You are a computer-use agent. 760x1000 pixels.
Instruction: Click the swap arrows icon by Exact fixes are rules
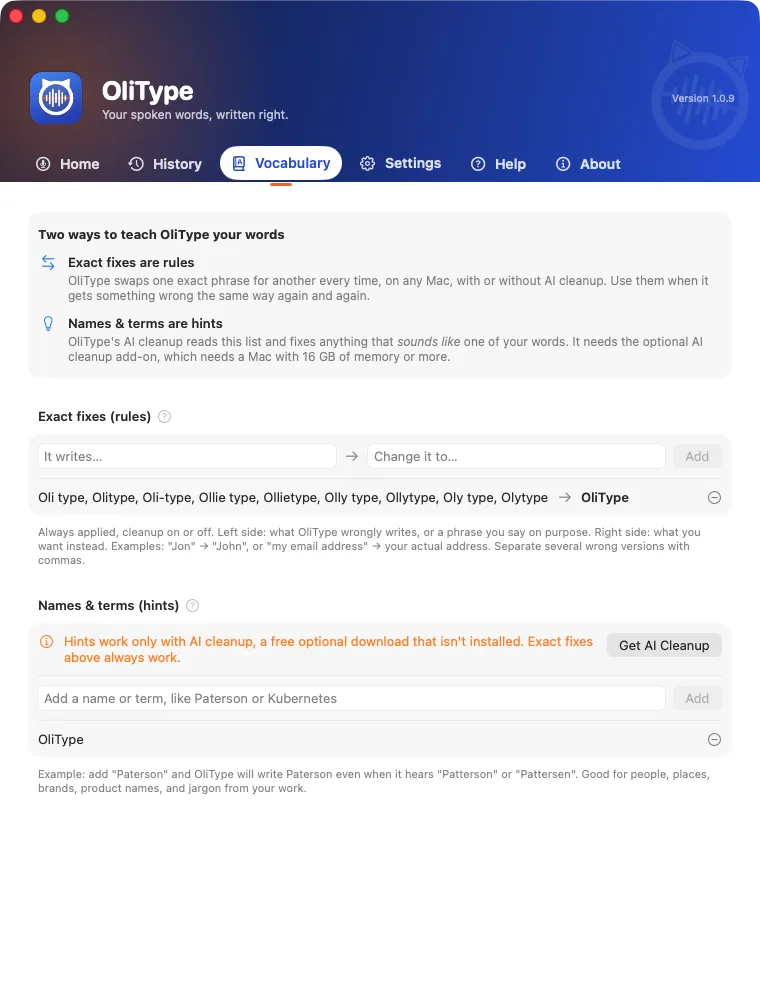point(48,262)
